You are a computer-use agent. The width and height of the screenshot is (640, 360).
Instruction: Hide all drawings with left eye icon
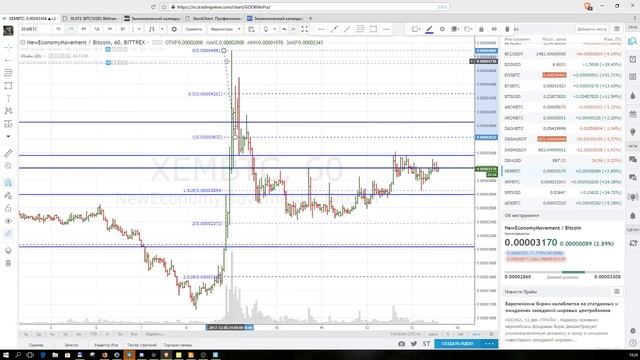point(8,221)
